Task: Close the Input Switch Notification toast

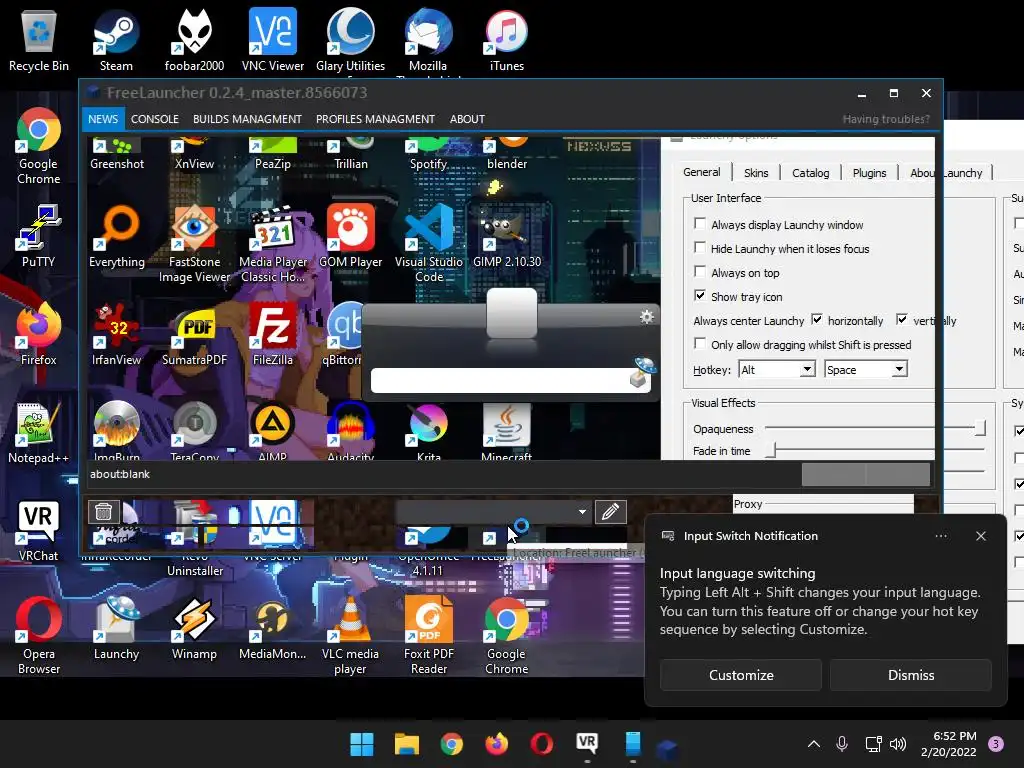Action: 980,536
